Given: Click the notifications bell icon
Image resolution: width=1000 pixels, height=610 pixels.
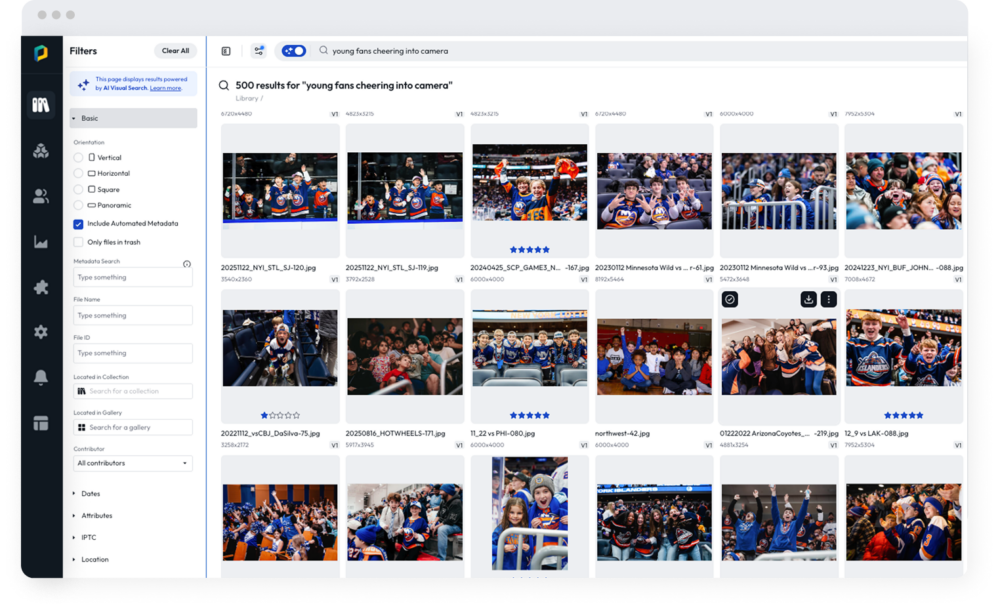Looking at the screenshot, I should tap(41, 377).
